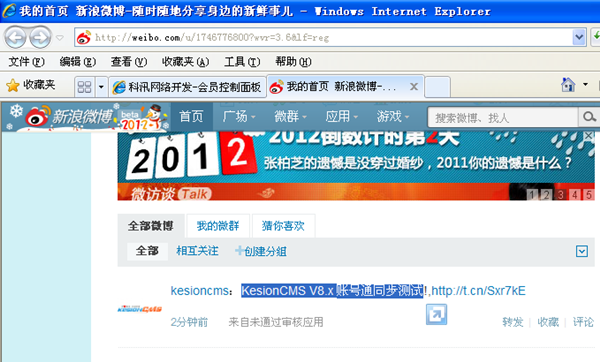Expand the tab list dropdown arrow
The image size is (600, 362).
(x=101, y=87)
